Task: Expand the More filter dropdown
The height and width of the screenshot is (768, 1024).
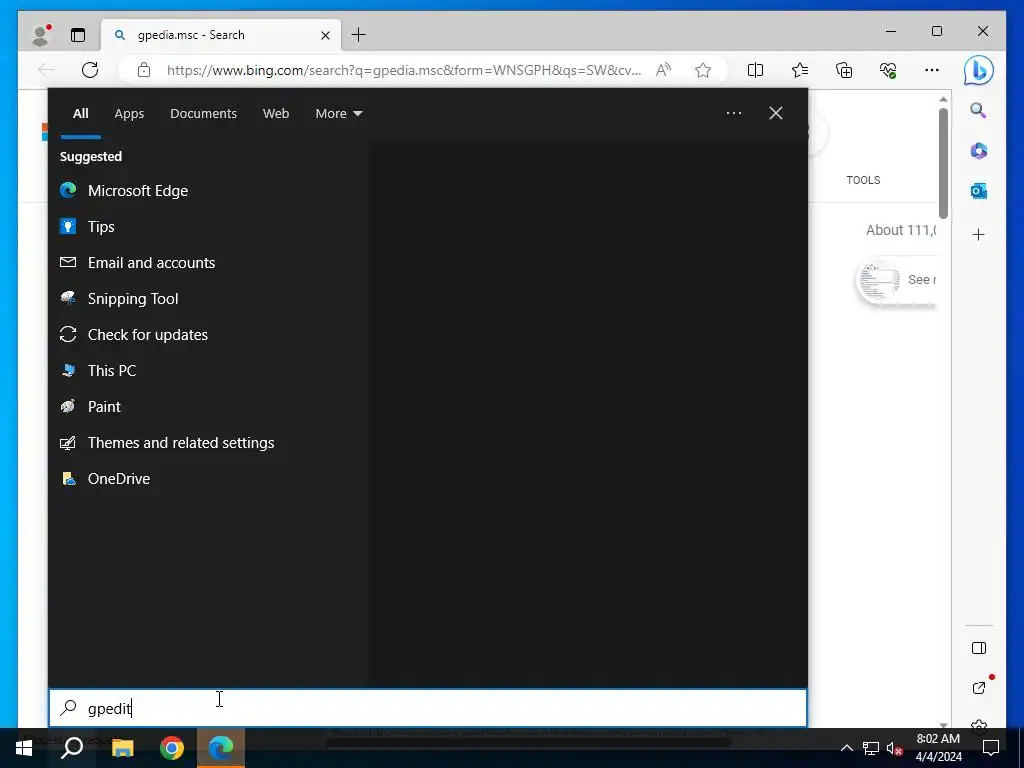Action: pos(338,114)
